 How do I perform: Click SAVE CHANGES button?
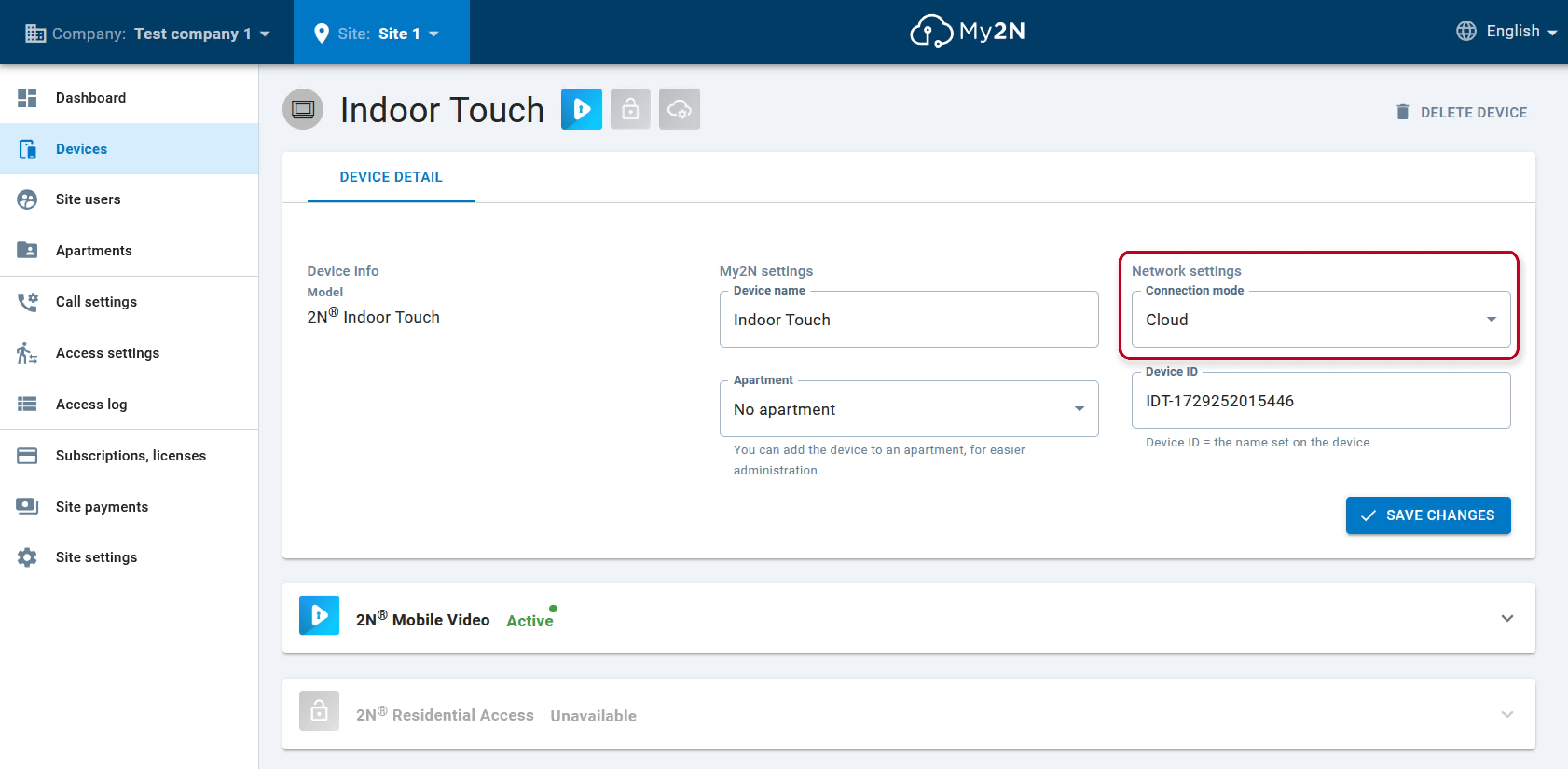click(x=1428, y=515)
